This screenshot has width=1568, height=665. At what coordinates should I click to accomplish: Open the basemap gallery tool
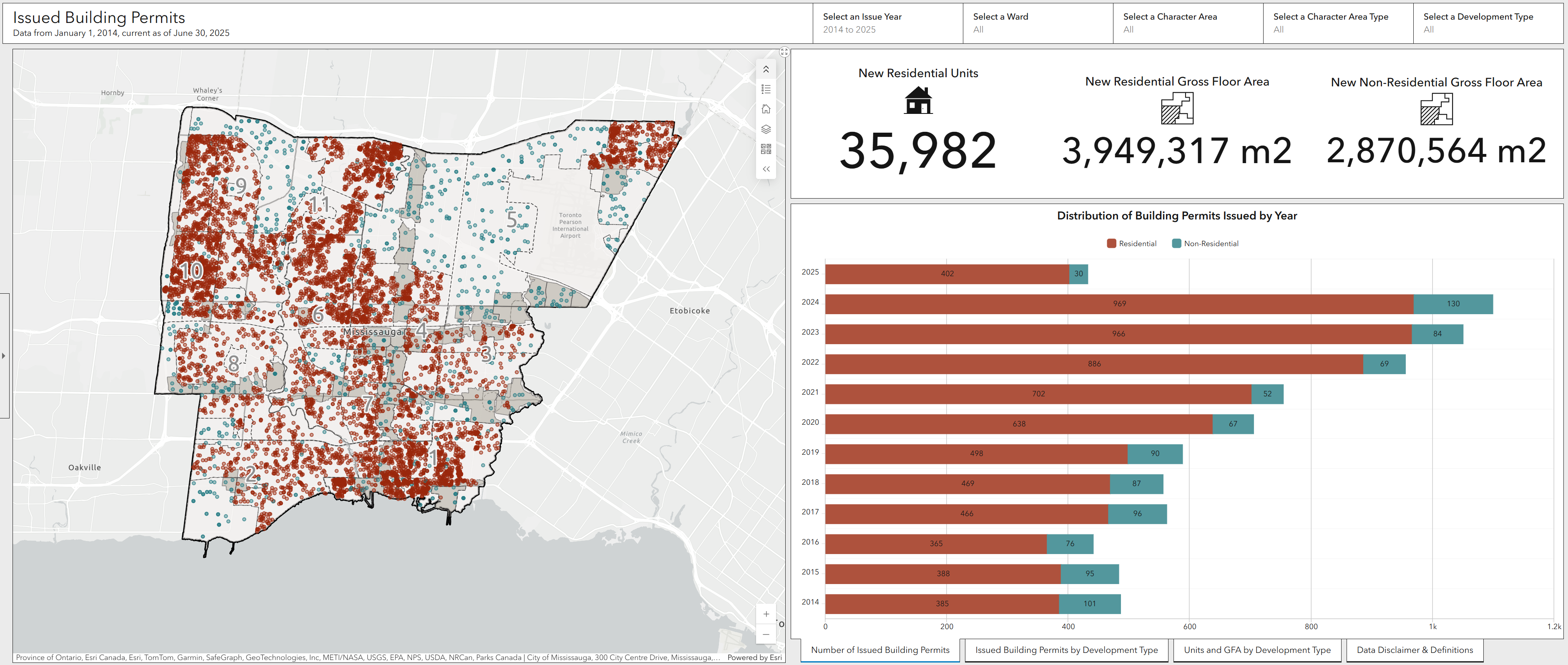pos(766,149)
